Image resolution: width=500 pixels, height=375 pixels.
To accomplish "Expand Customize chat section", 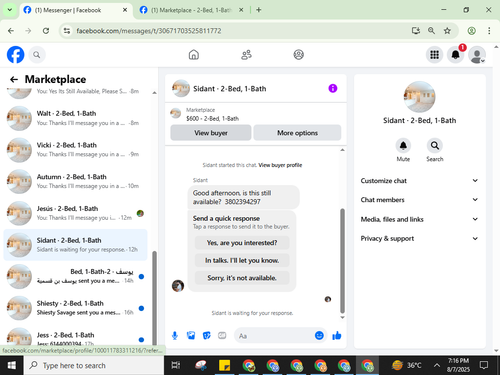I will tap(419, 181).
